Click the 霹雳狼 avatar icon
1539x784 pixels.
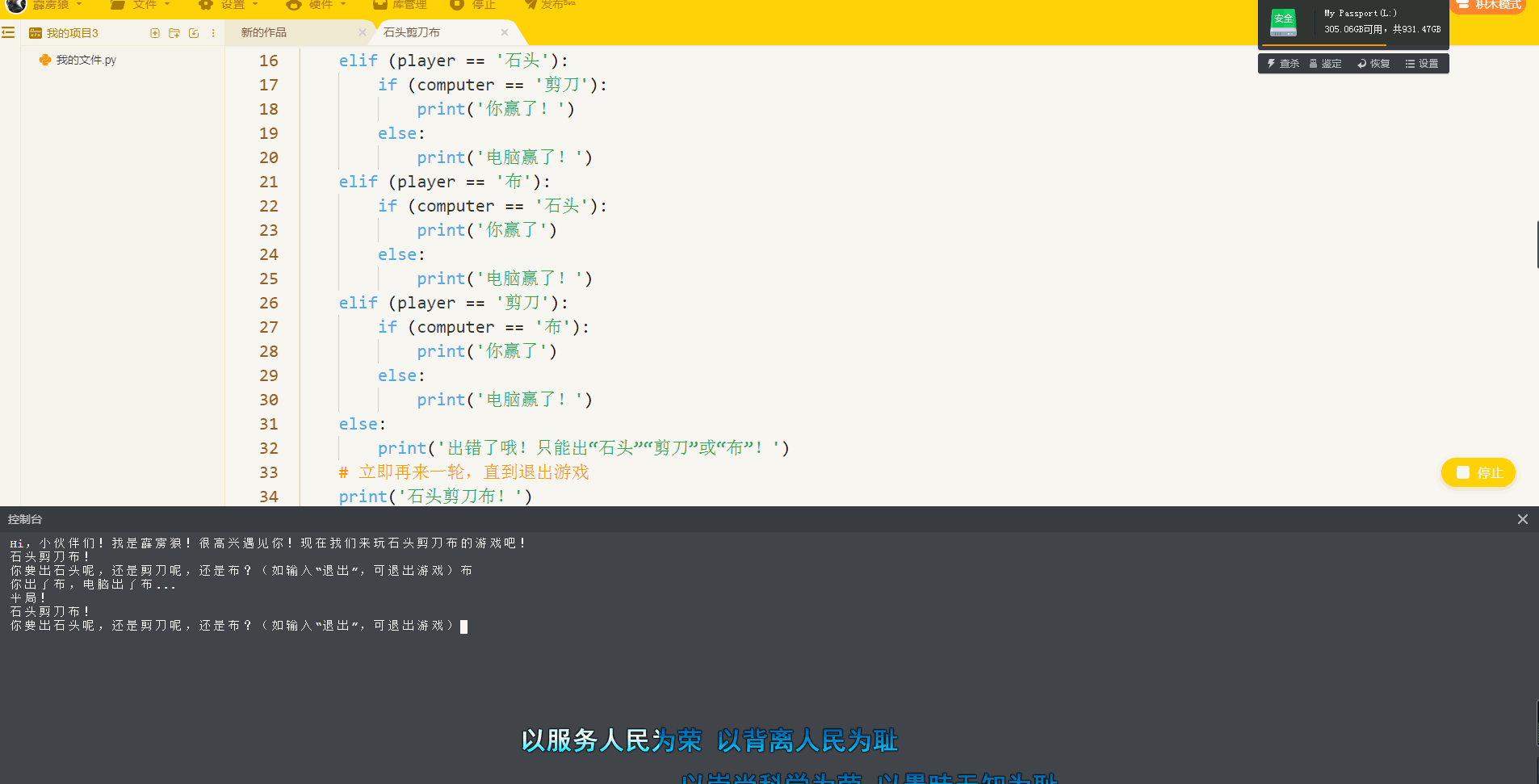(x=16, y=5)
